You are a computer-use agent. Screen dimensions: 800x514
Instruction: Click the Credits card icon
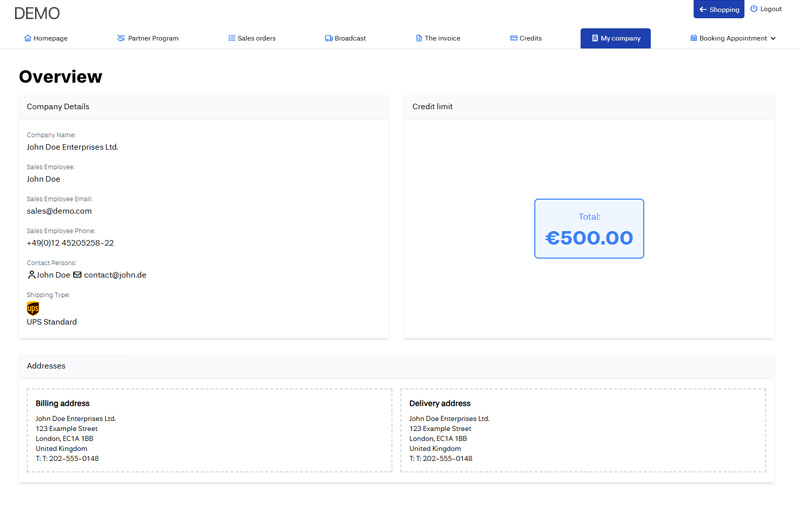click(514, 38)
